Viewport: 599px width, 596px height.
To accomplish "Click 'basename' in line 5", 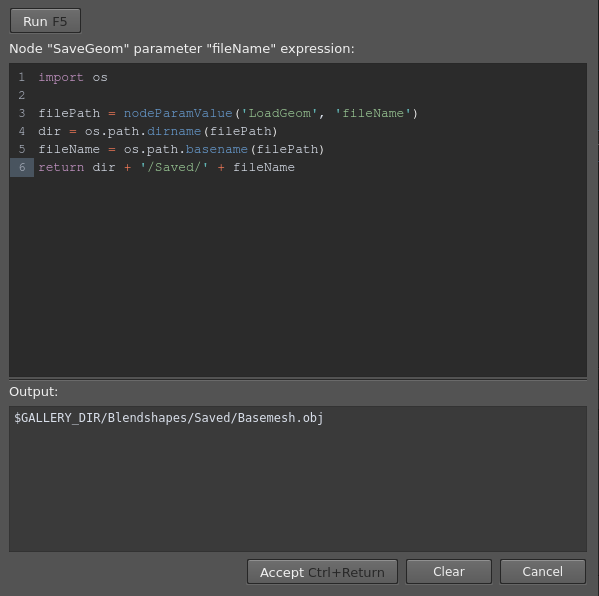I will [x=217, y=149].
